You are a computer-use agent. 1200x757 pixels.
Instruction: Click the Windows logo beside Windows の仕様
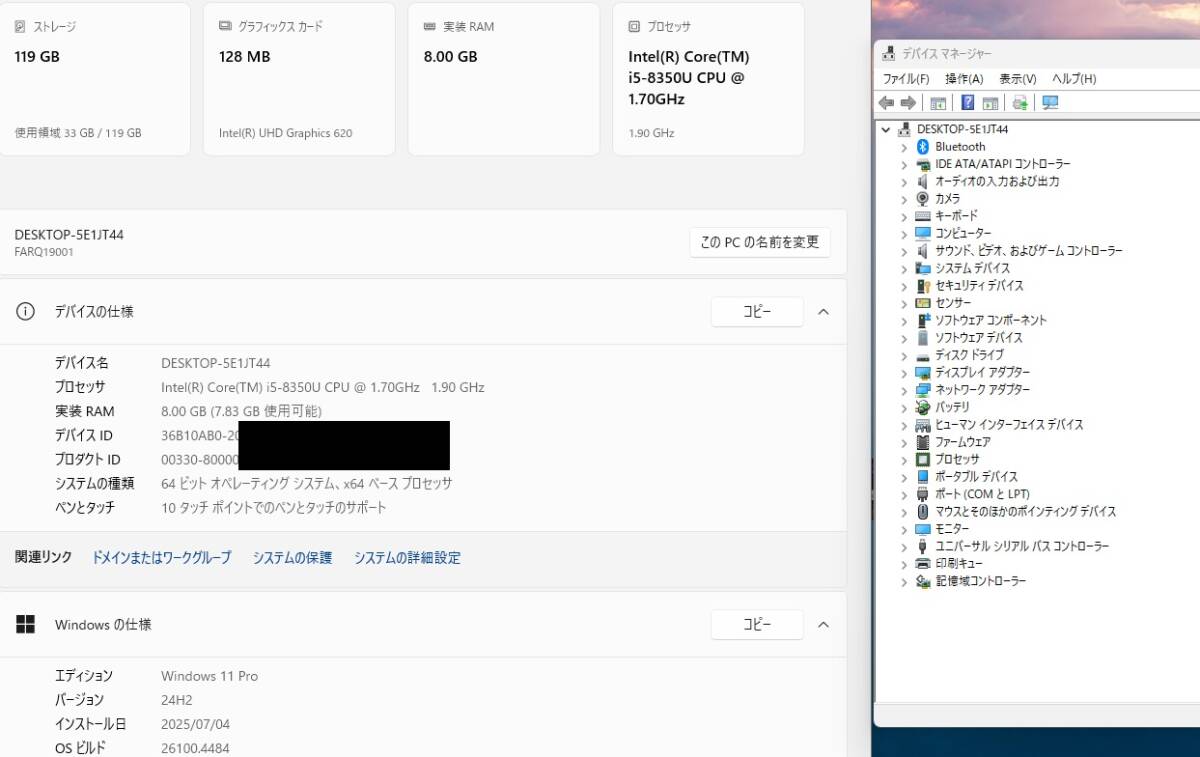25,624
